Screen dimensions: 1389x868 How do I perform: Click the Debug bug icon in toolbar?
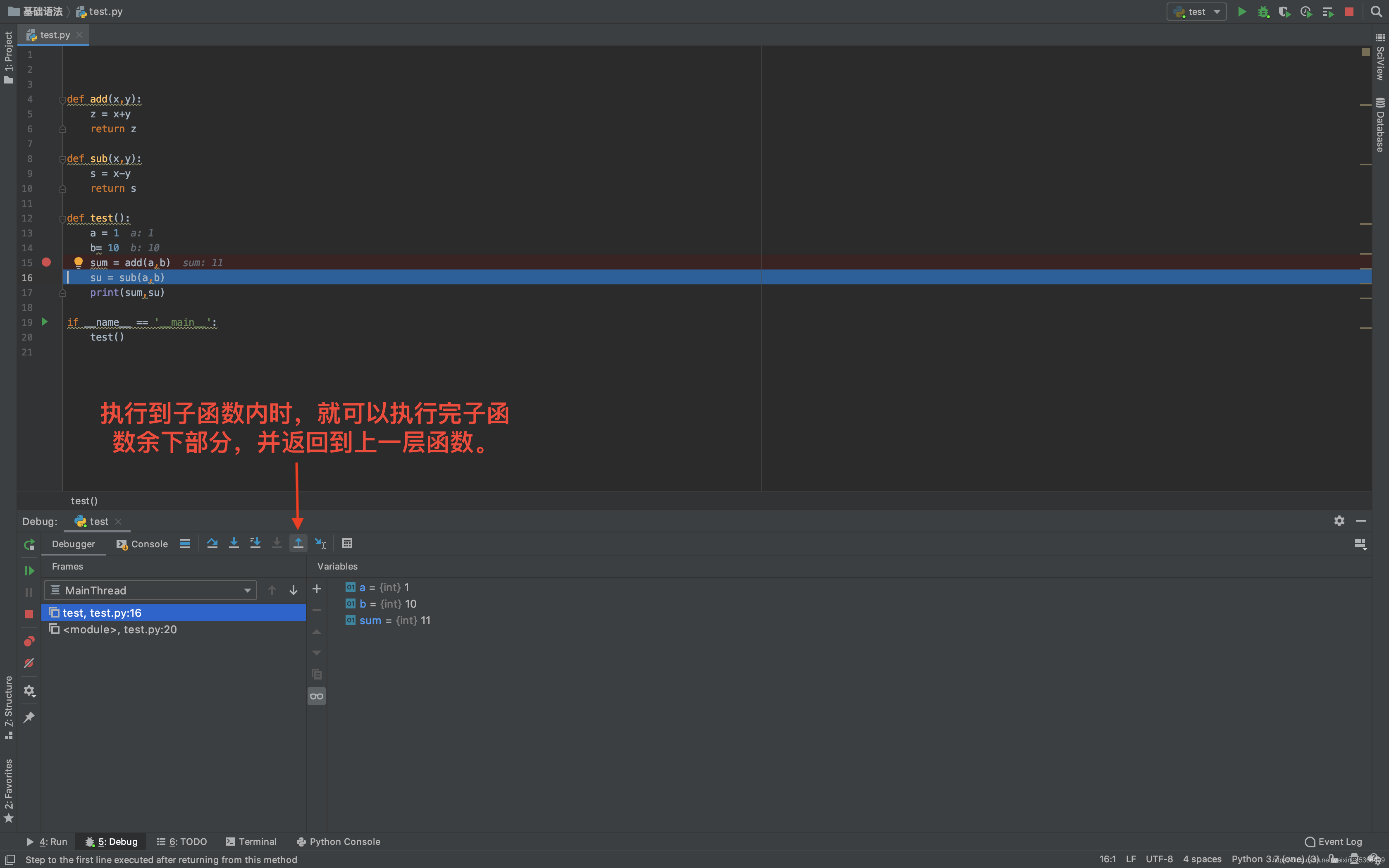[x=1263, y=12]
